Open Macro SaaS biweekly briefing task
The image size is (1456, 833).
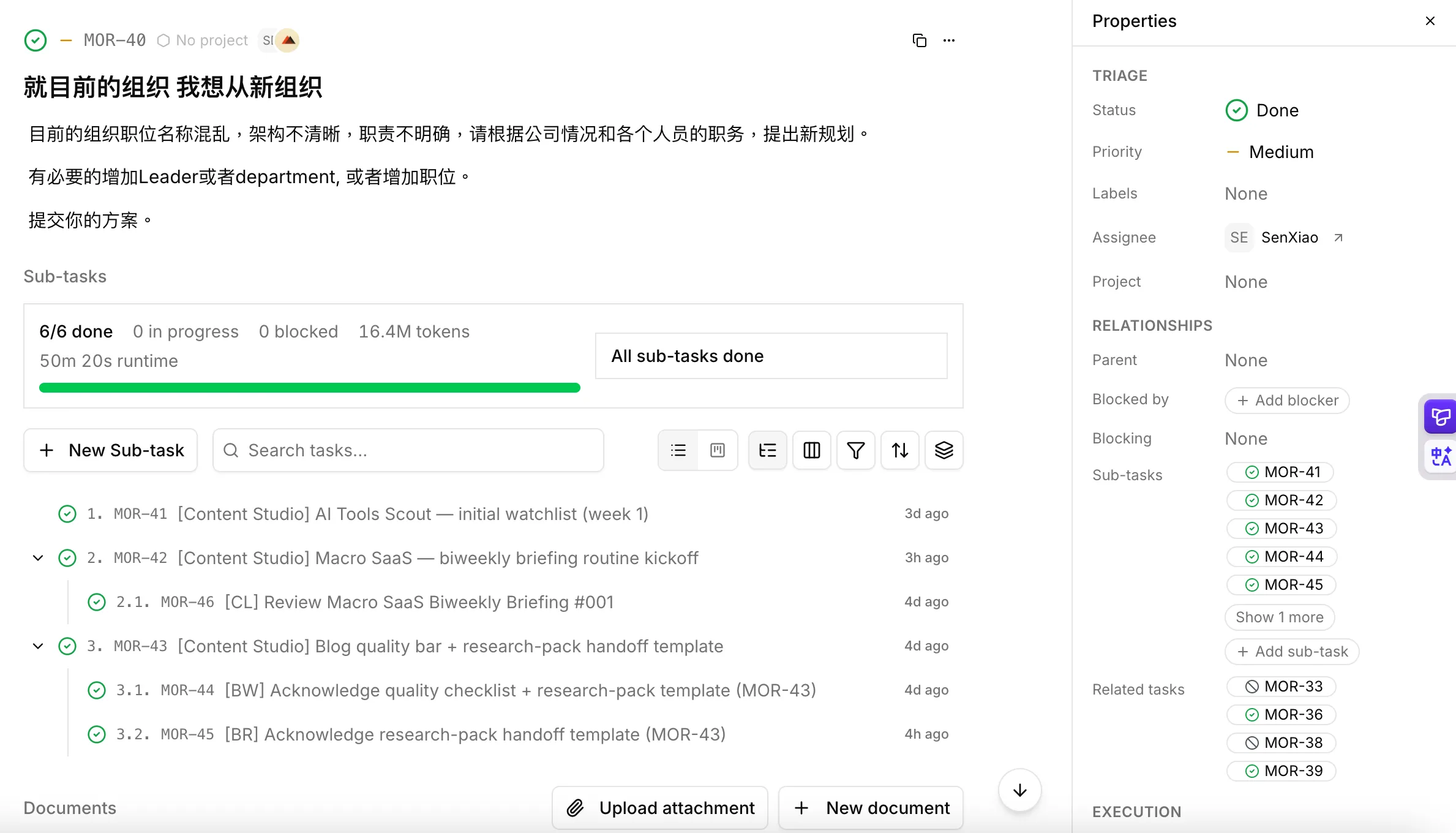(x=438, y=558)
